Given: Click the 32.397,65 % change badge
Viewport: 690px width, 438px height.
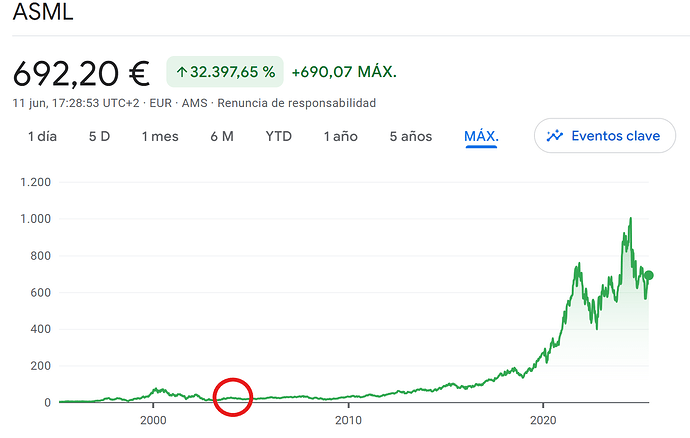Looking at the screenshot, I should tap(225, 72).
